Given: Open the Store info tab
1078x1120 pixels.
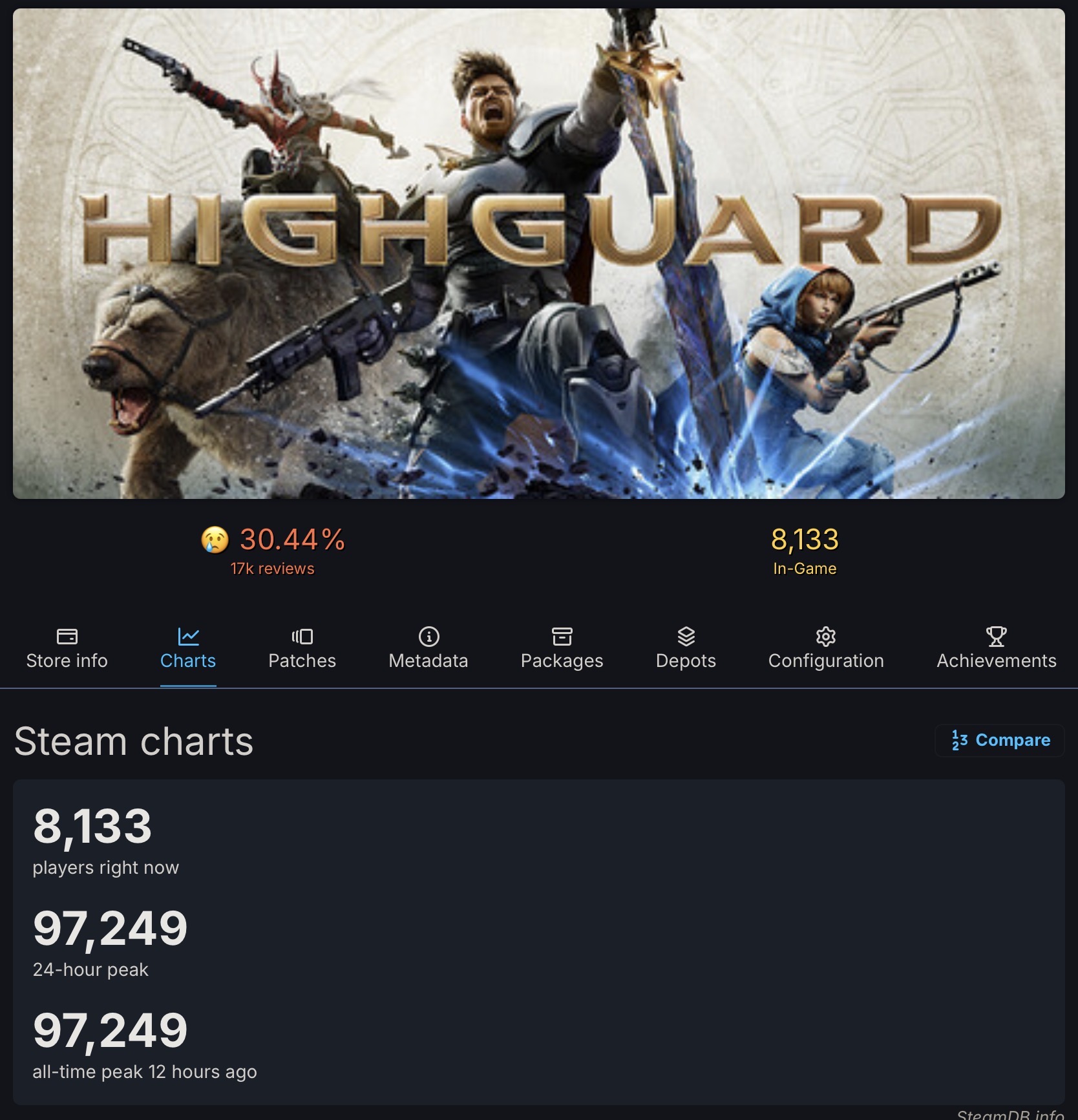Looking at the screenshot, I should coord(67,660).
